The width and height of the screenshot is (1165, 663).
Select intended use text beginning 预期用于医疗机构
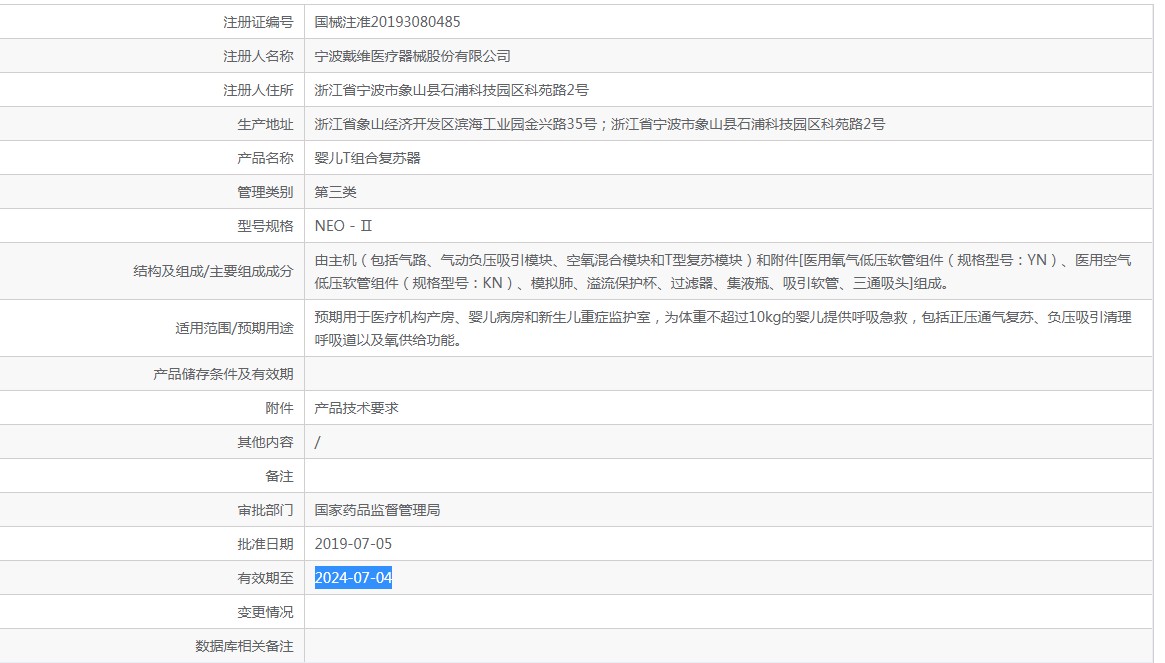[723, 329]
